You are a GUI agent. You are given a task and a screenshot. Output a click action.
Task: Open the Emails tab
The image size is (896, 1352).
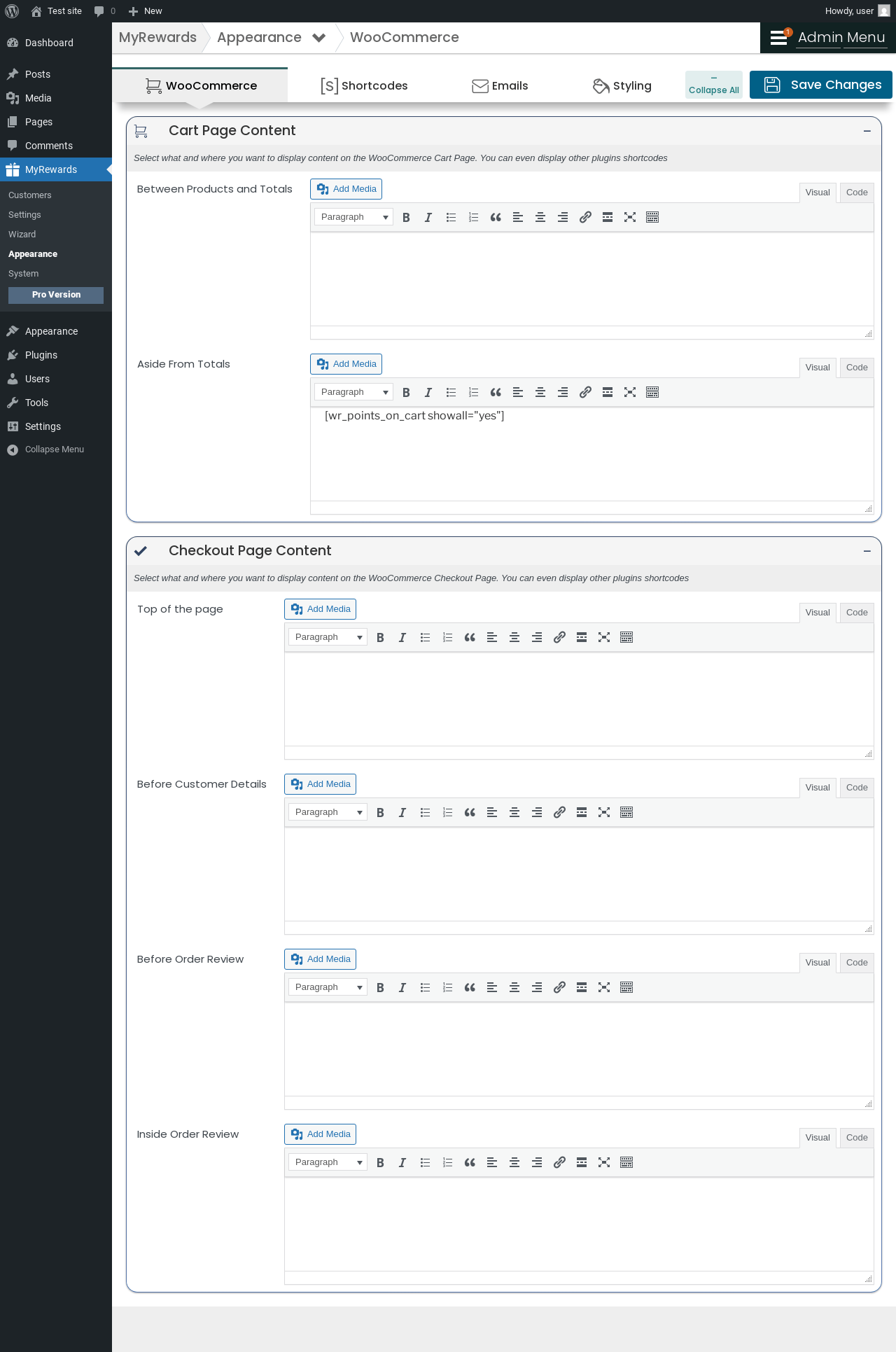pyautogui.click(x=500, y=85)
